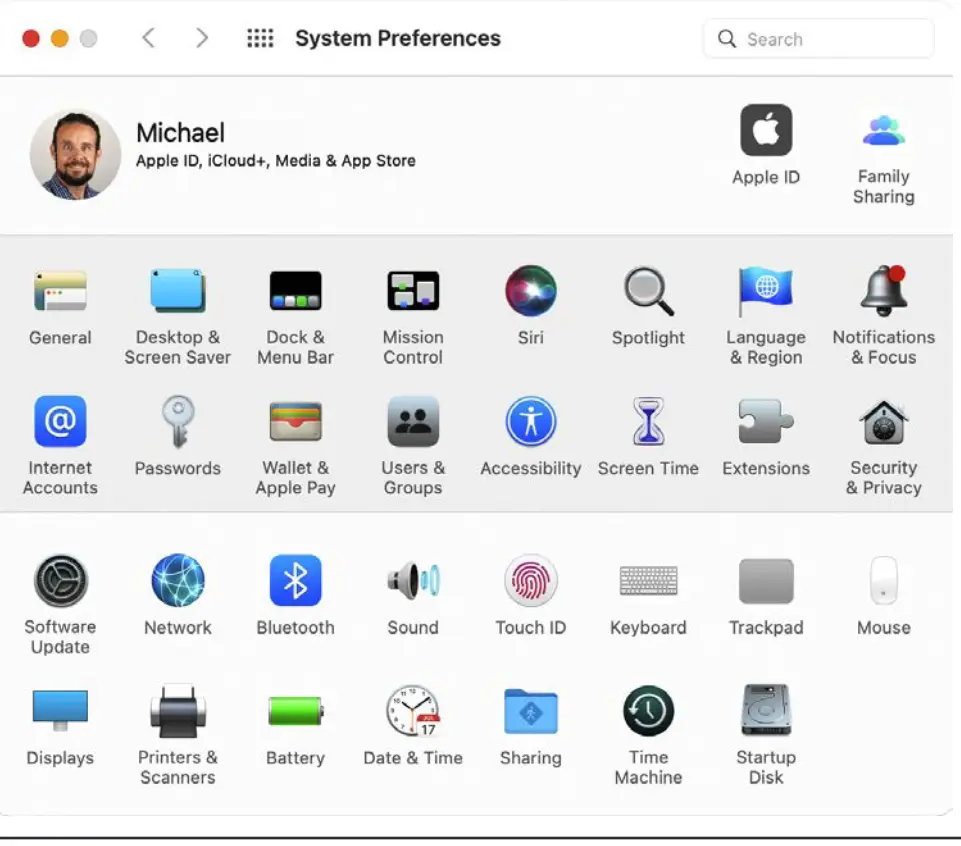Viewport: 961px width, 846px height.
Task: Open the Apple ID pane
Action: [x=766, y=132]
